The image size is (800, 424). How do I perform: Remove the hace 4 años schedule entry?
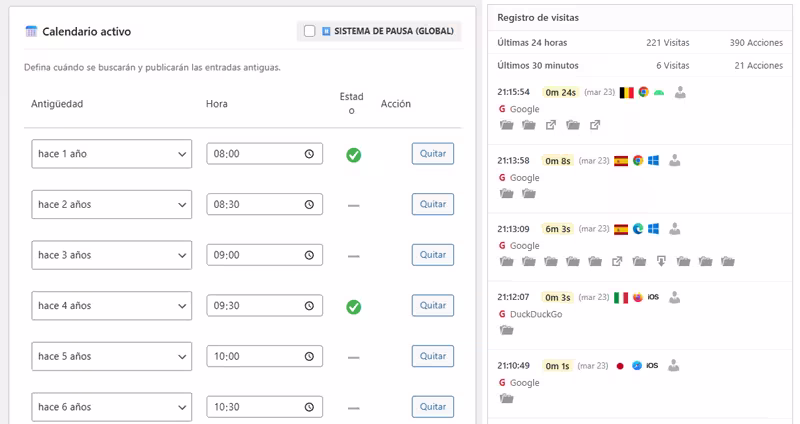[x=432, y=305]
